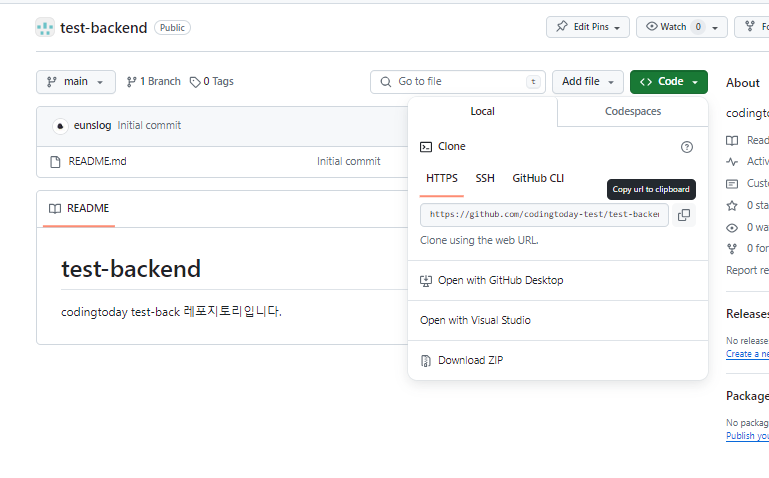This screenshot has width=769, height=478.
Task: Open the Initial commit message beside eunslog
Action: point(149,126)
